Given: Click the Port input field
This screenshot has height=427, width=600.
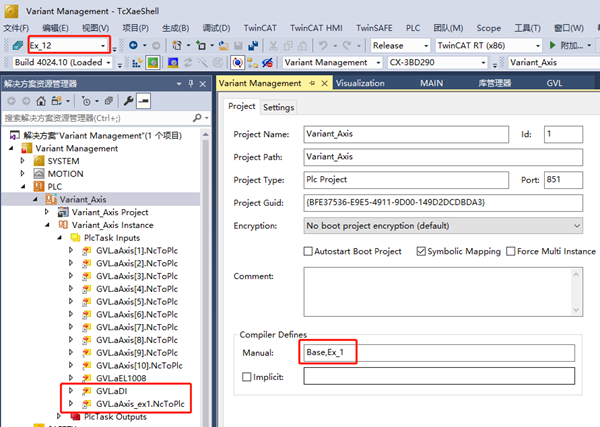Looking at the screenshot, I should (563, 180).
